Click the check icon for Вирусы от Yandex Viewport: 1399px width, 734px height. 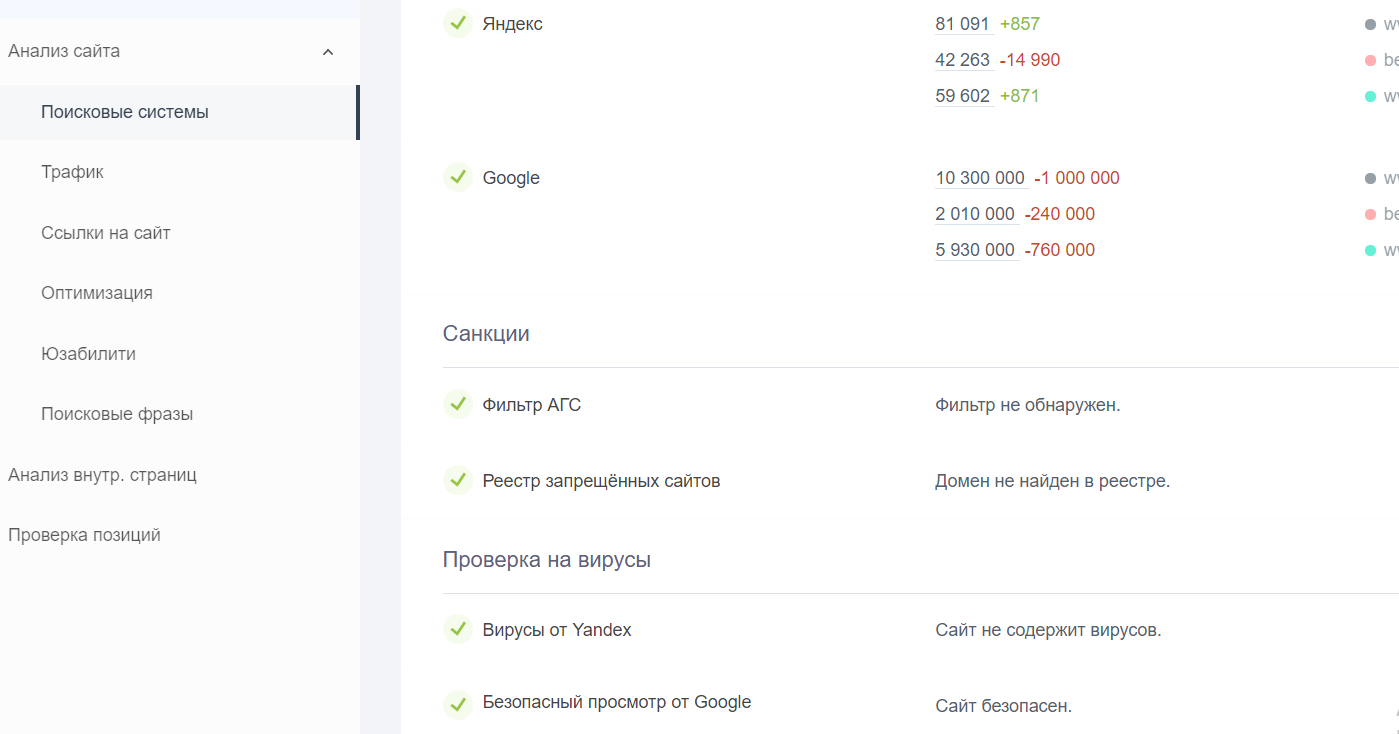click(x=457, y=629)
